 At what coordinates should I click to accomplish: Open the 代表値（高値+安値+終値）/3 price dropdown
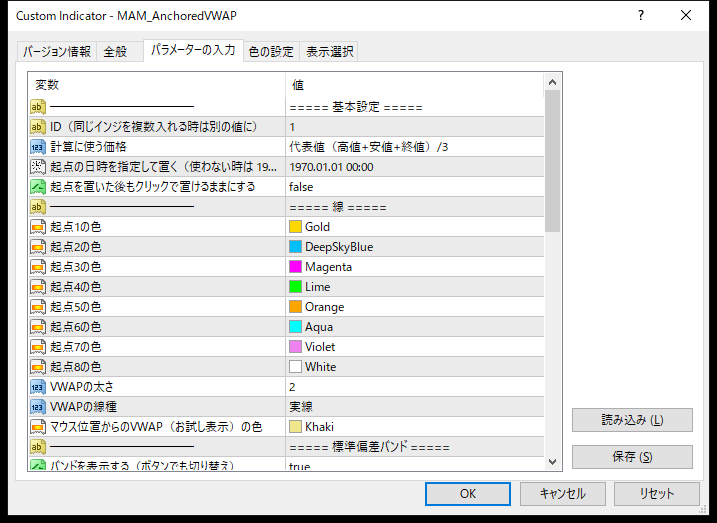click(415, 147)
